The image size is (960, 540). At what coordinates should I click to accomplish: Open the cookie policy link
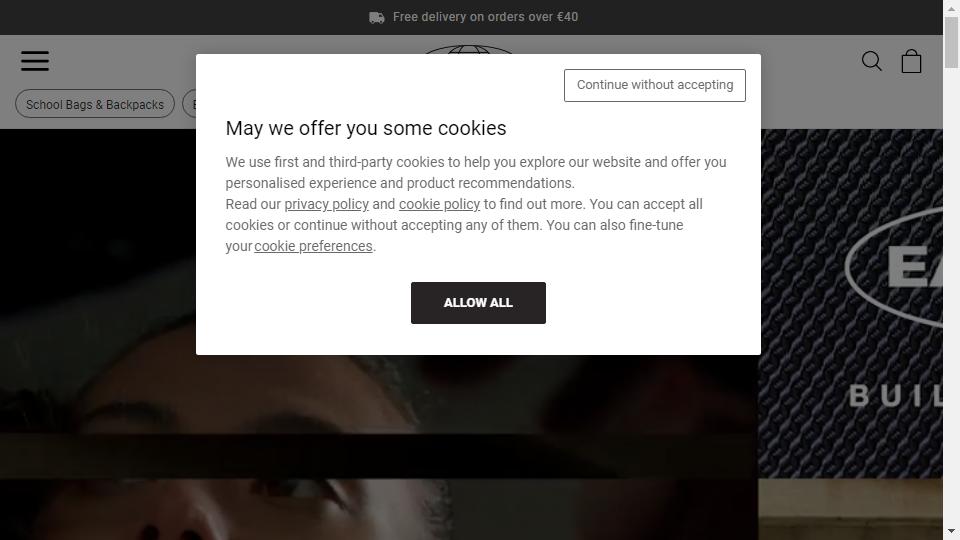(439, 204)
